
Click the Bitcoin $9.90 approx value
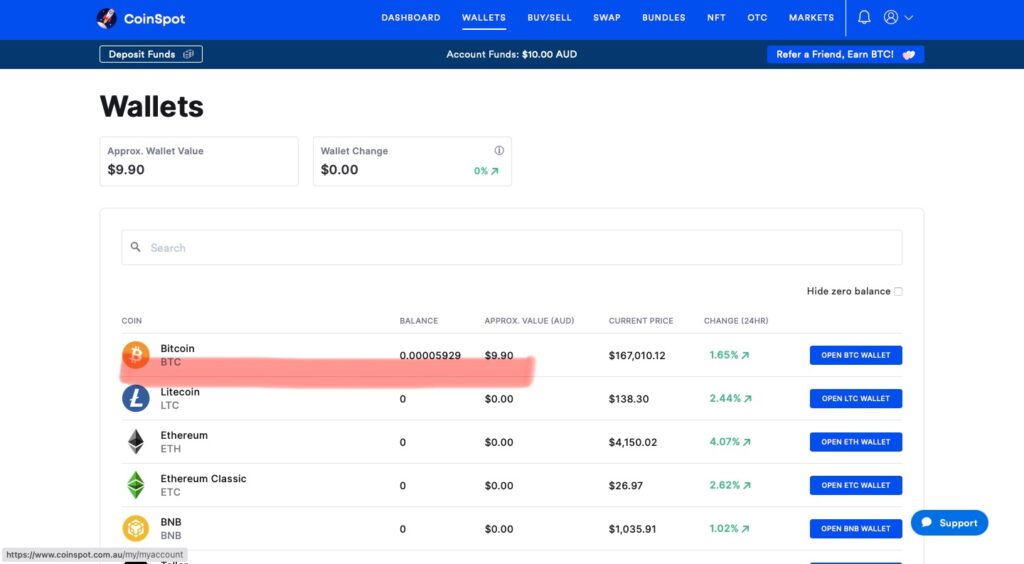pos(499,356)
